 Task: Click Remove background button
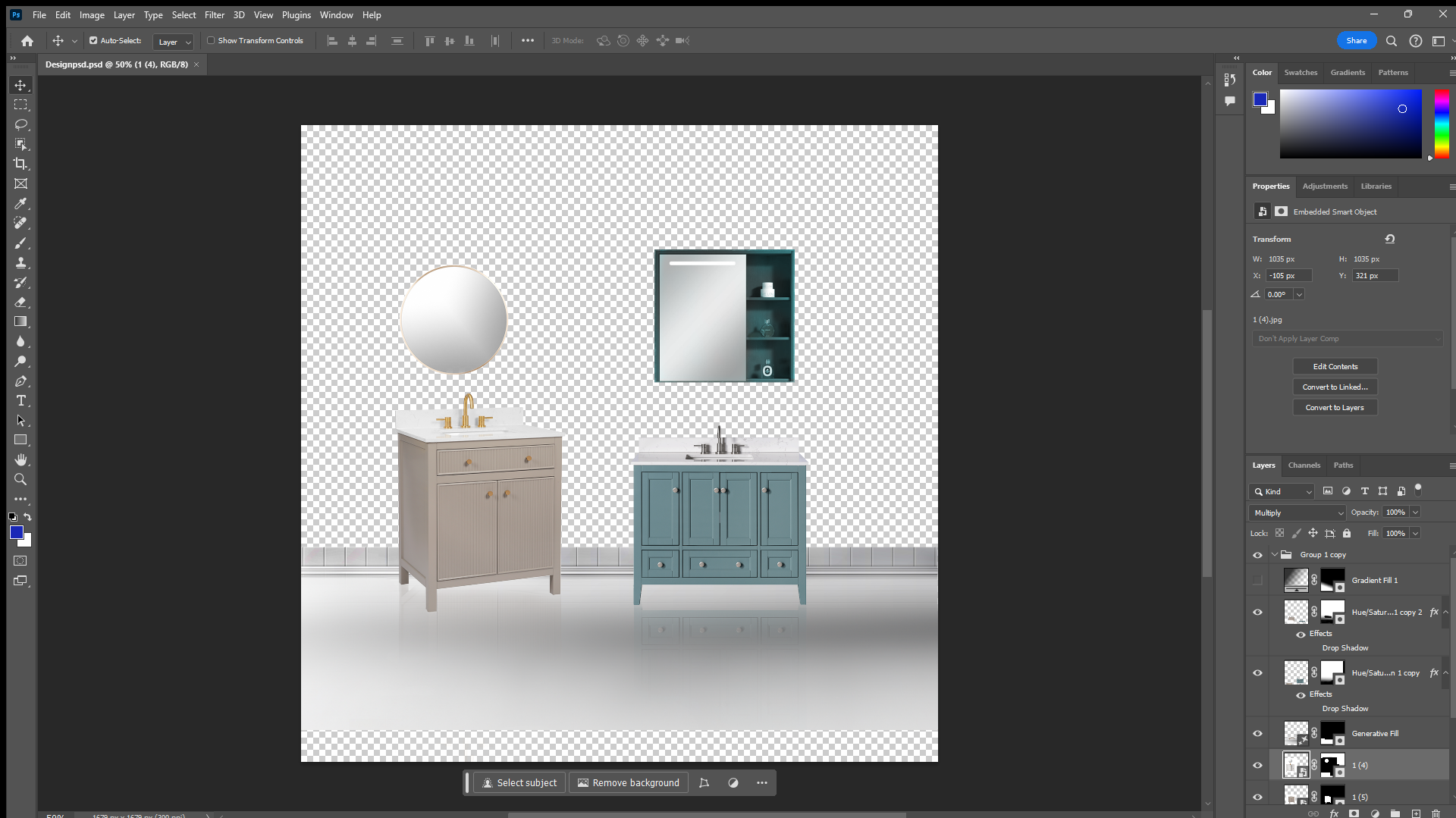click(x=629, y=783)
